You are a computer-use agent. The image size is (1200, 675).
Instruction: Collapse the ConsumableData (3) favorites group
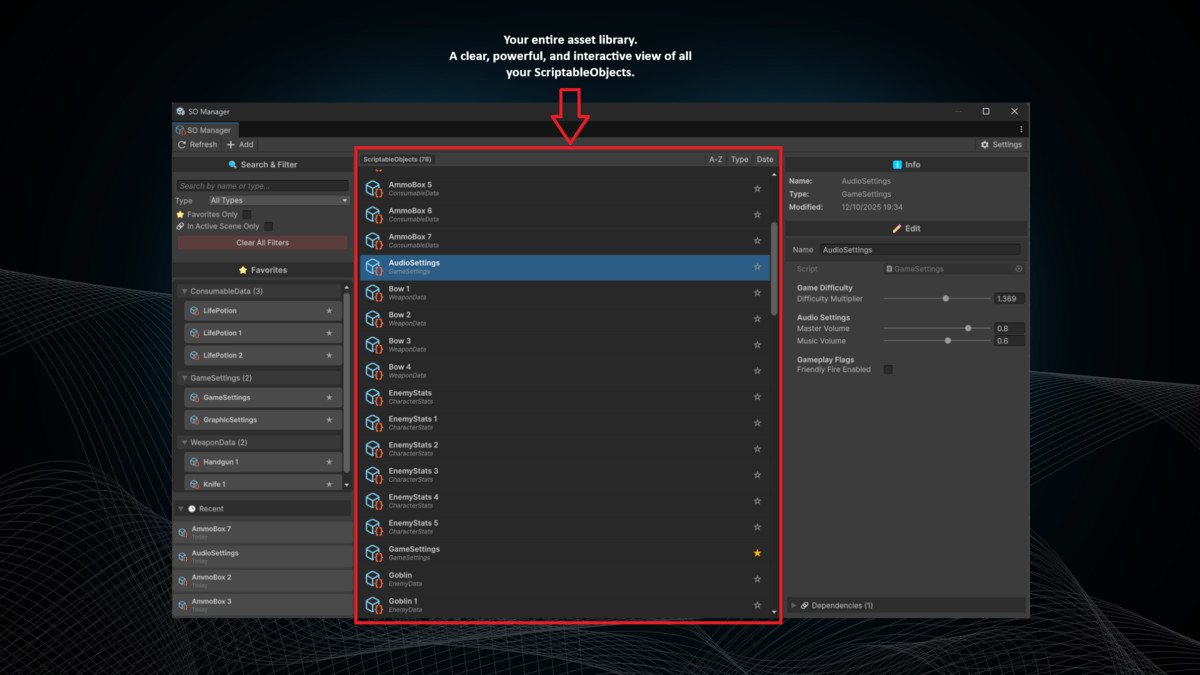pyautogui.click(x=184, y=291)
